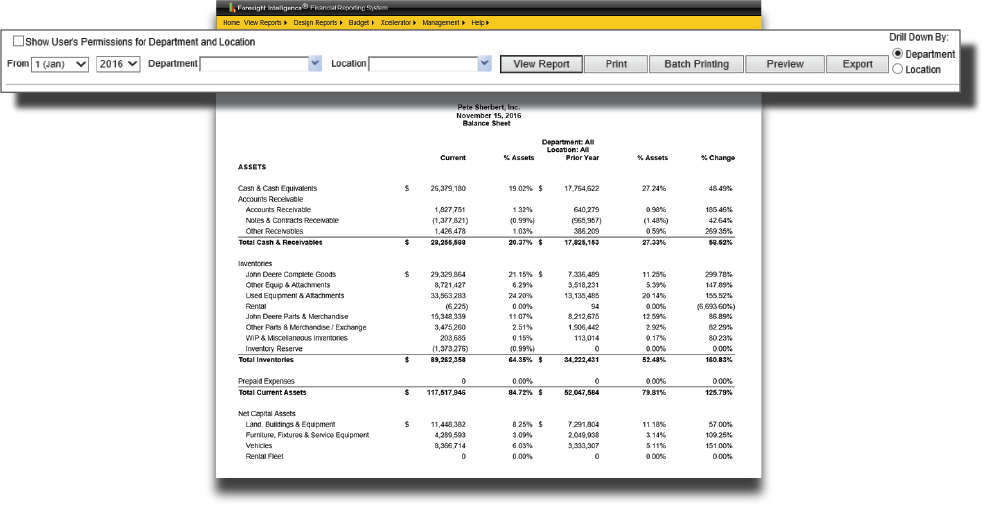Screen dimensions: 985x509
Task: Click the Prepaid Expenses row label
Action: pyautogui.click(x=266, y=381)
